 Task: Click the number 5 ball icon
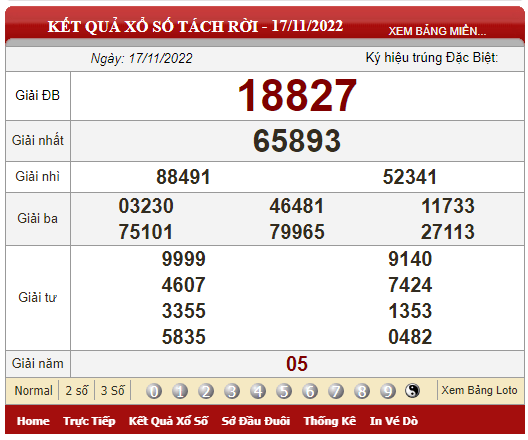coord(284,391)
